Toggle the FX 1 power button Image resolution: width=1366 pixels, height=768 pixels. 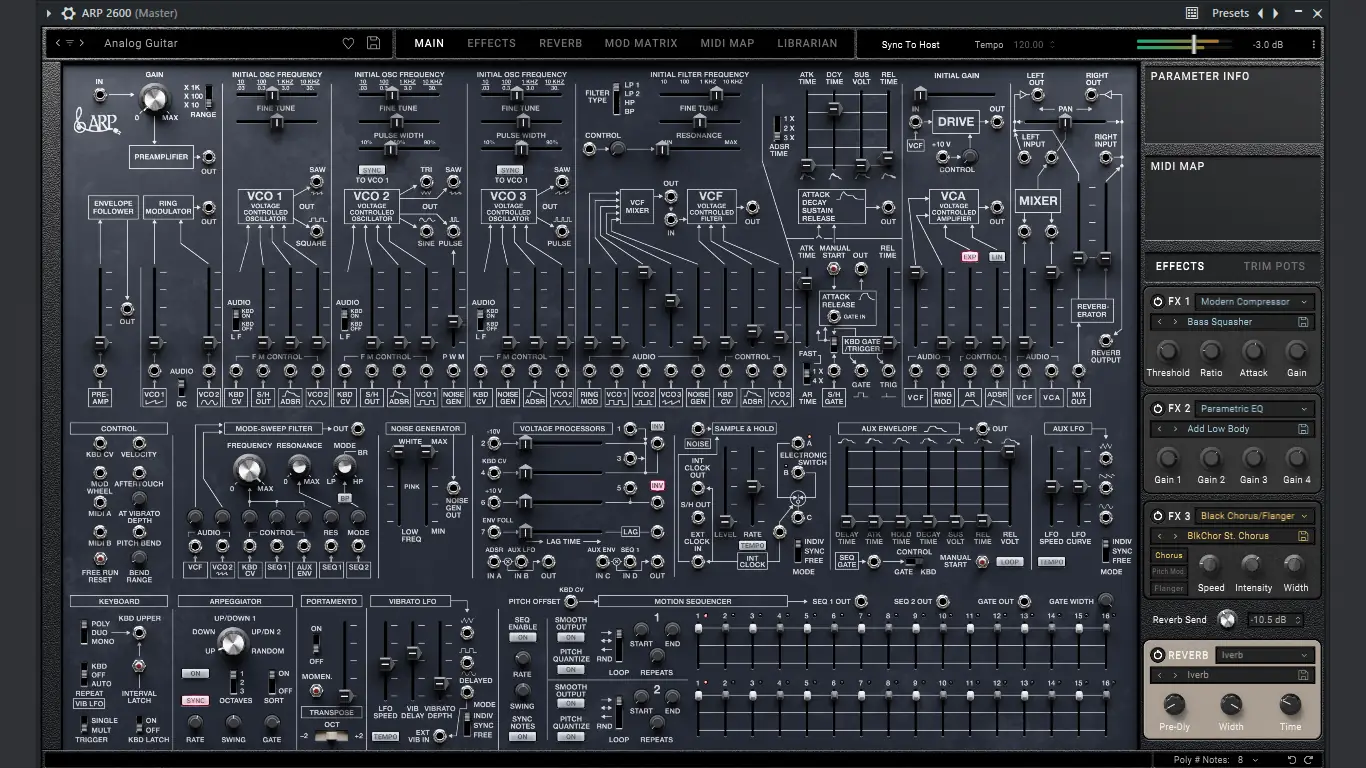1157,301
